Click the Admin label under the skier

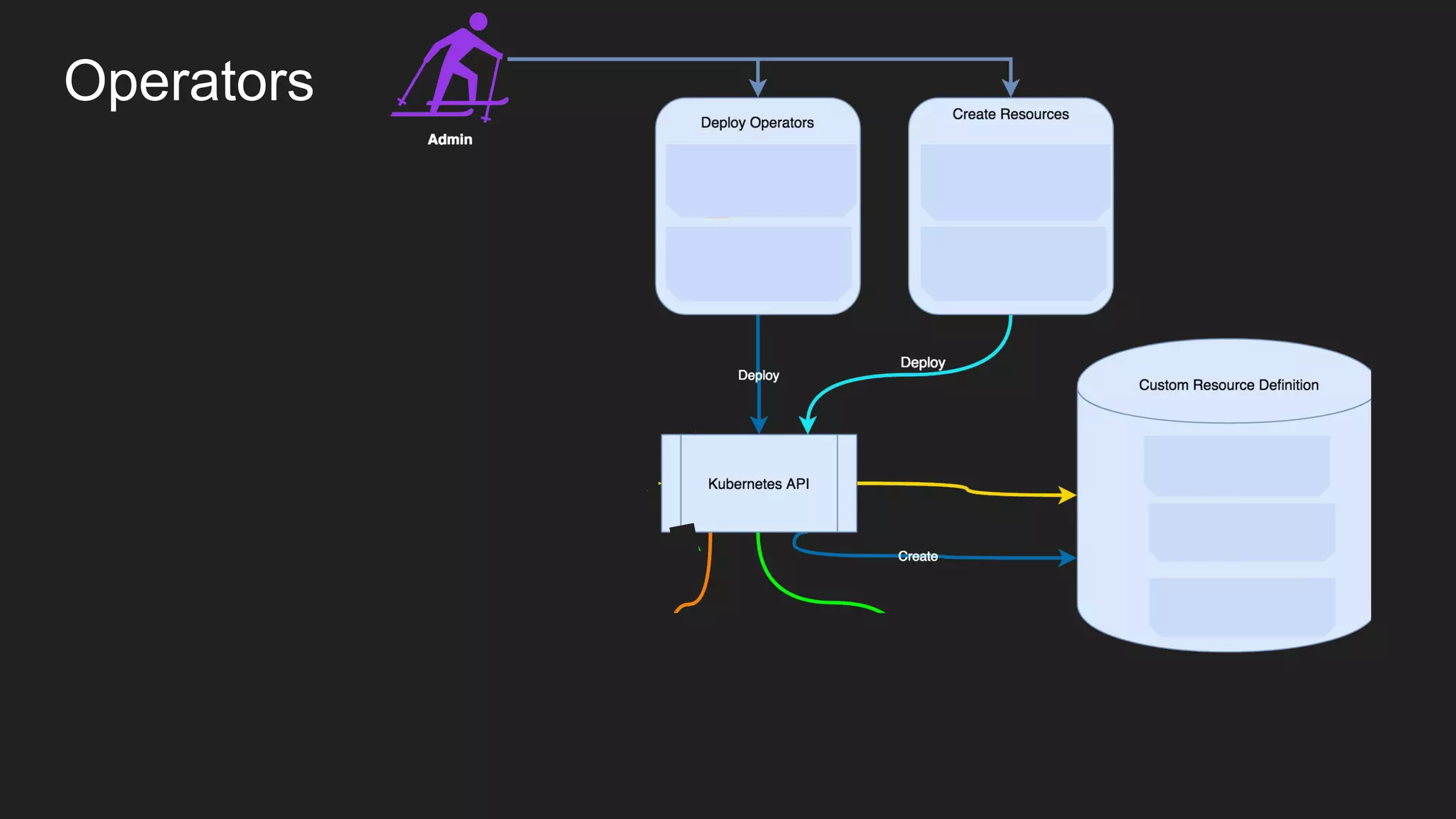[449, 140]
